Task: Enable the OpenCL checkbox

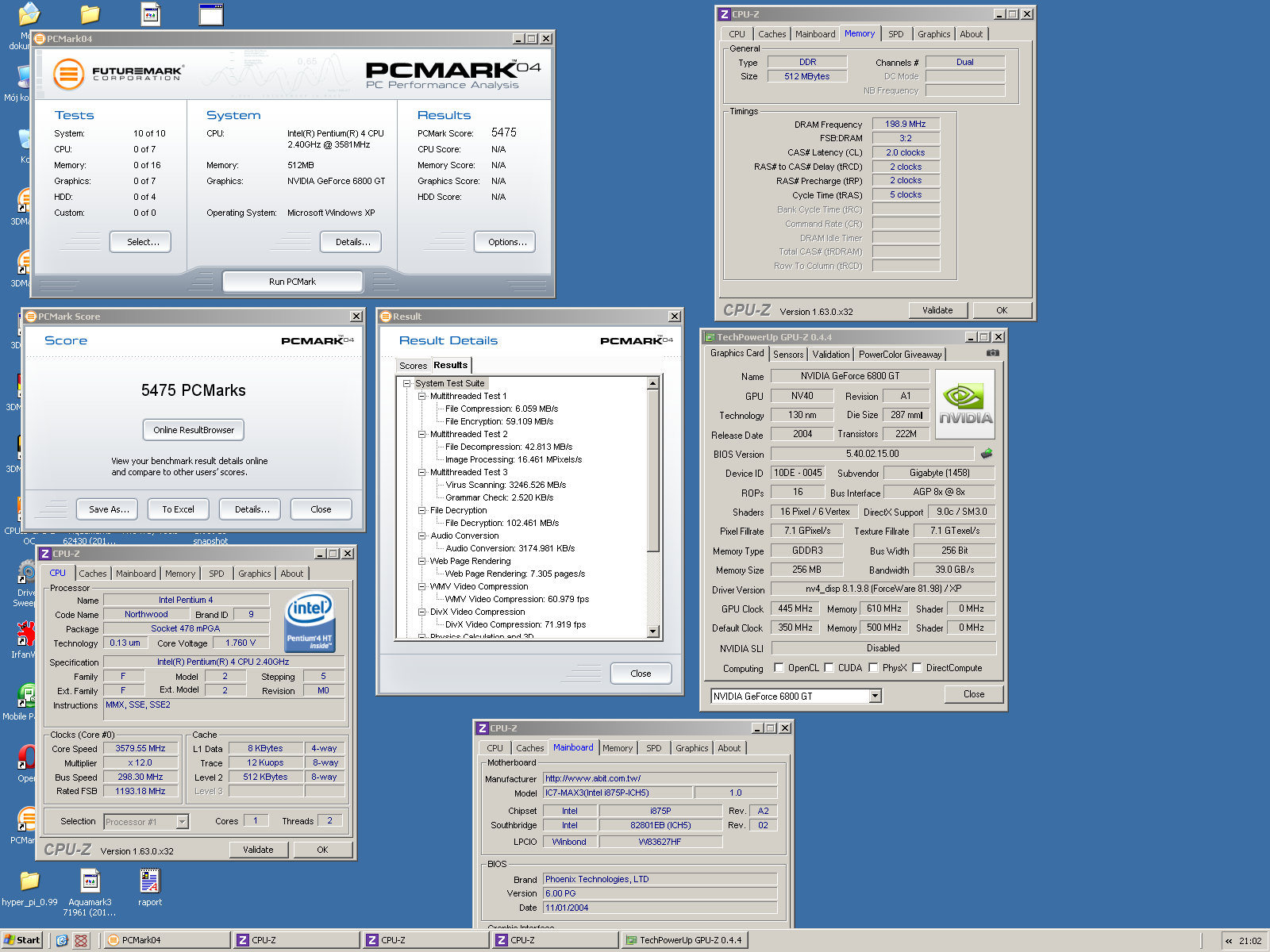Action: click(x=779, y=667)
